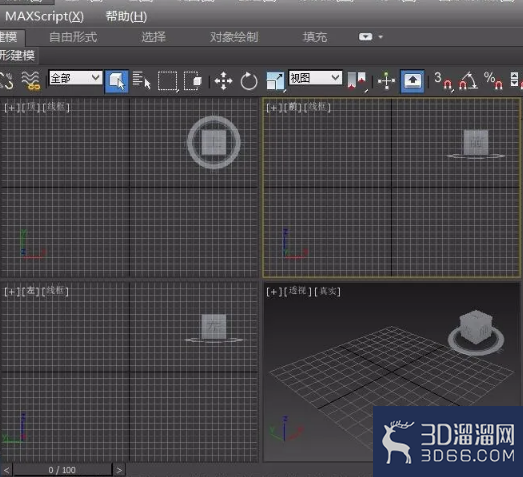Click [+] in the 顶 viewport label
Viewport: 523px width, 477px height.
tap(12, 108)
